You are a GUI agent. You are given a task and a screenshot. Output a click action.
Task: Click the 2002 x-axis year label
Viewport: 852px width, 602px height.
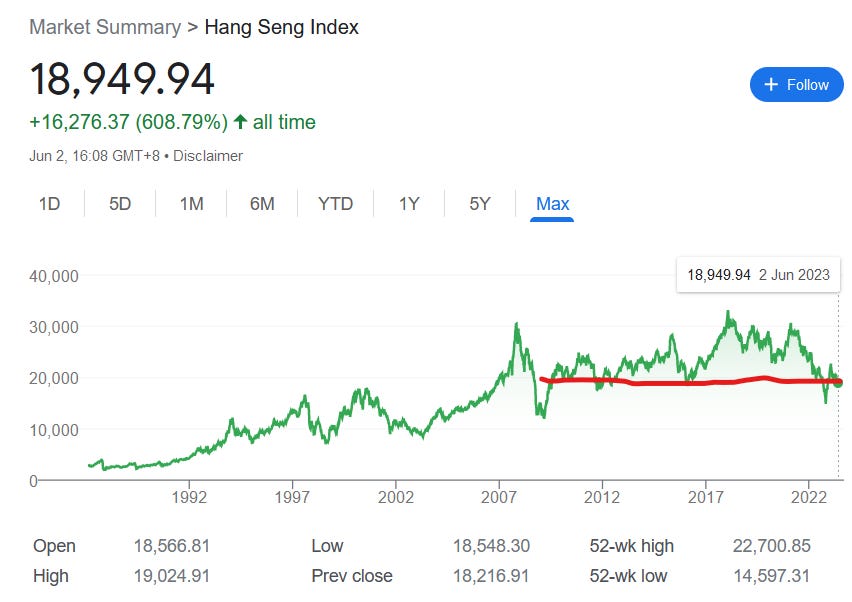point(396,497)
